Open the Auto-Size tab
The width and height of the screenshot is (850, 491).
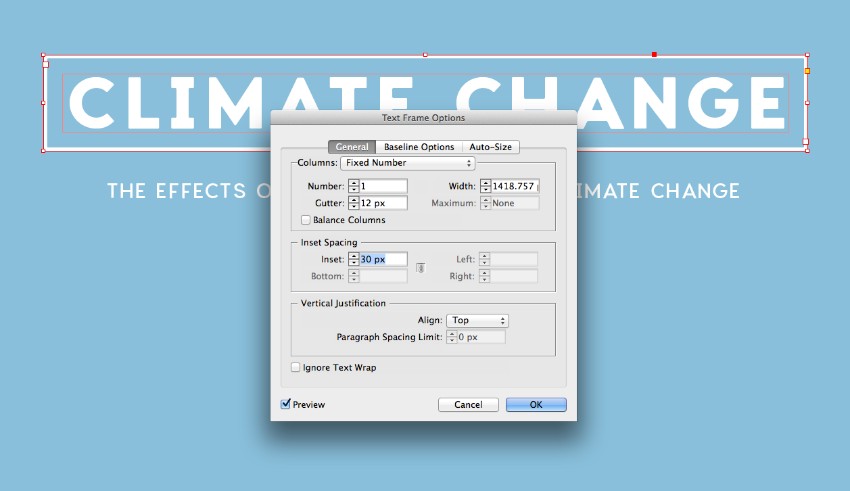pos(490,147)
